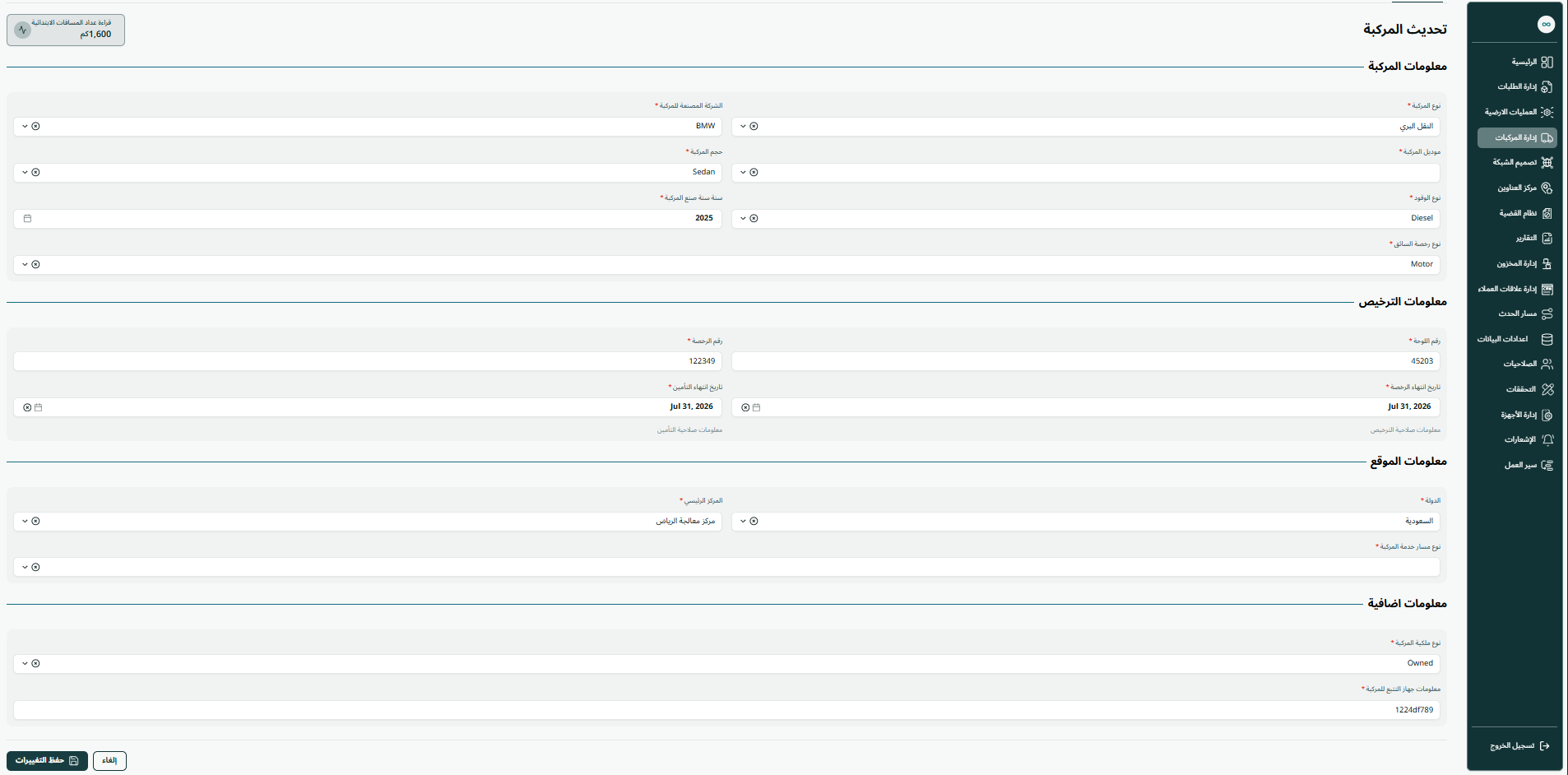Clear the BMW manufacturer selection

[35, 126]
